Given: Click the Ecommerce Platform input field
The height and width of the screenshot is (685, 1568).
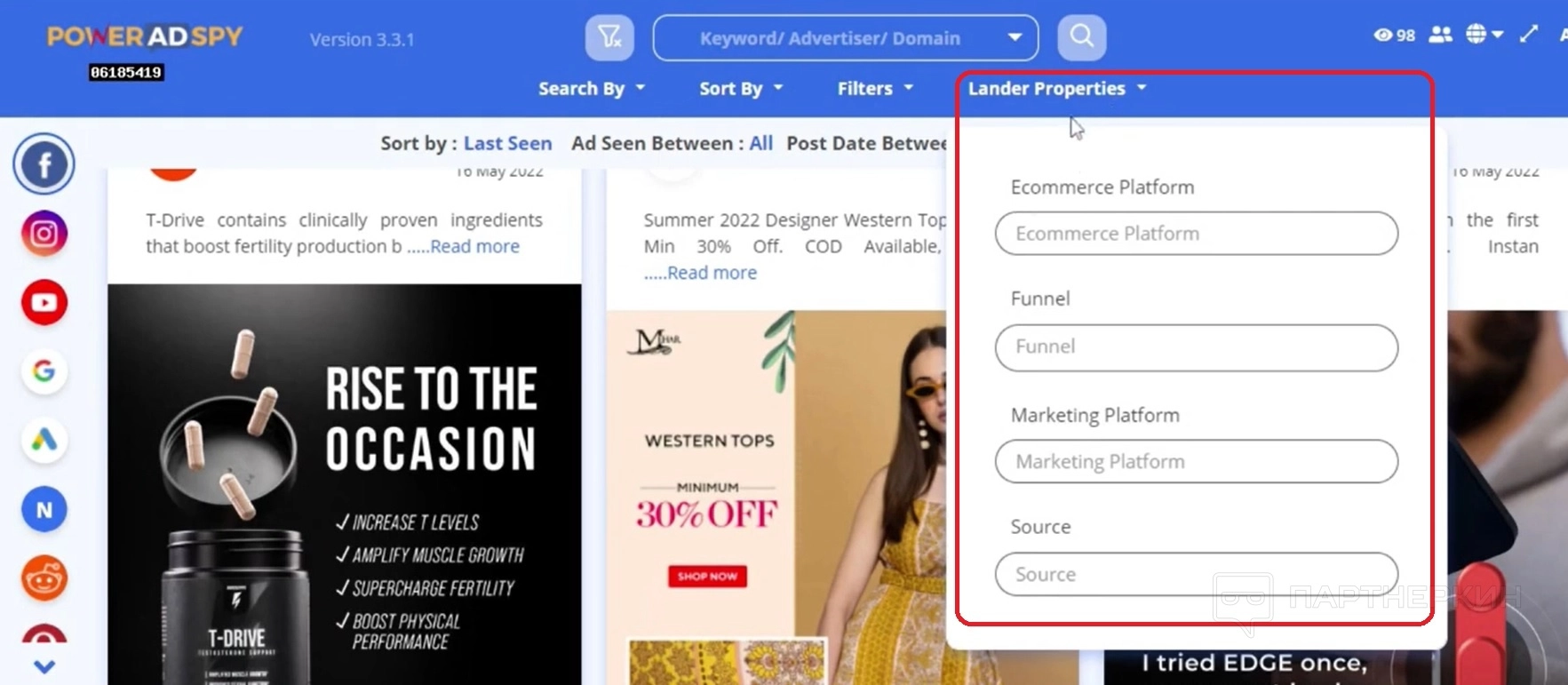Looking at the screenshot, I should point(1196,234).
